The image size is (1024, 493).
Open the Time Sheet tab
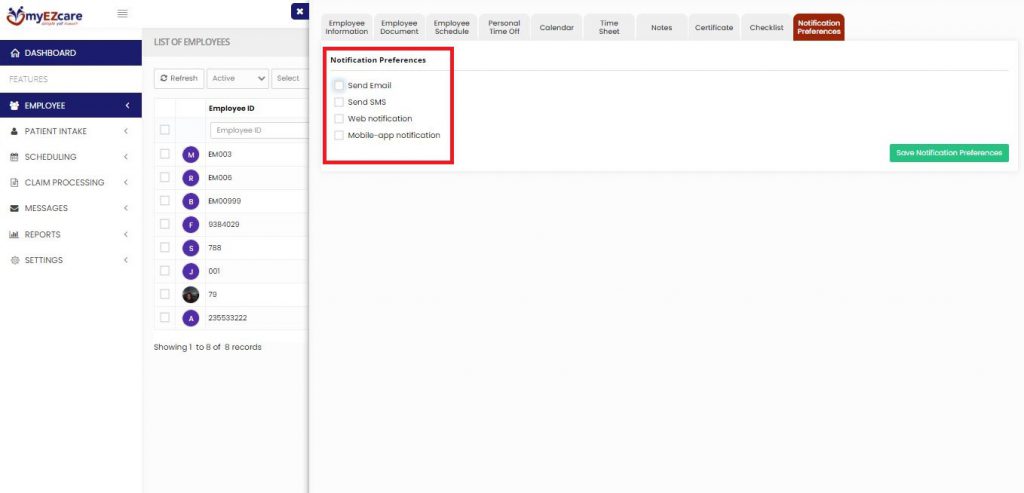coord(609,27)
